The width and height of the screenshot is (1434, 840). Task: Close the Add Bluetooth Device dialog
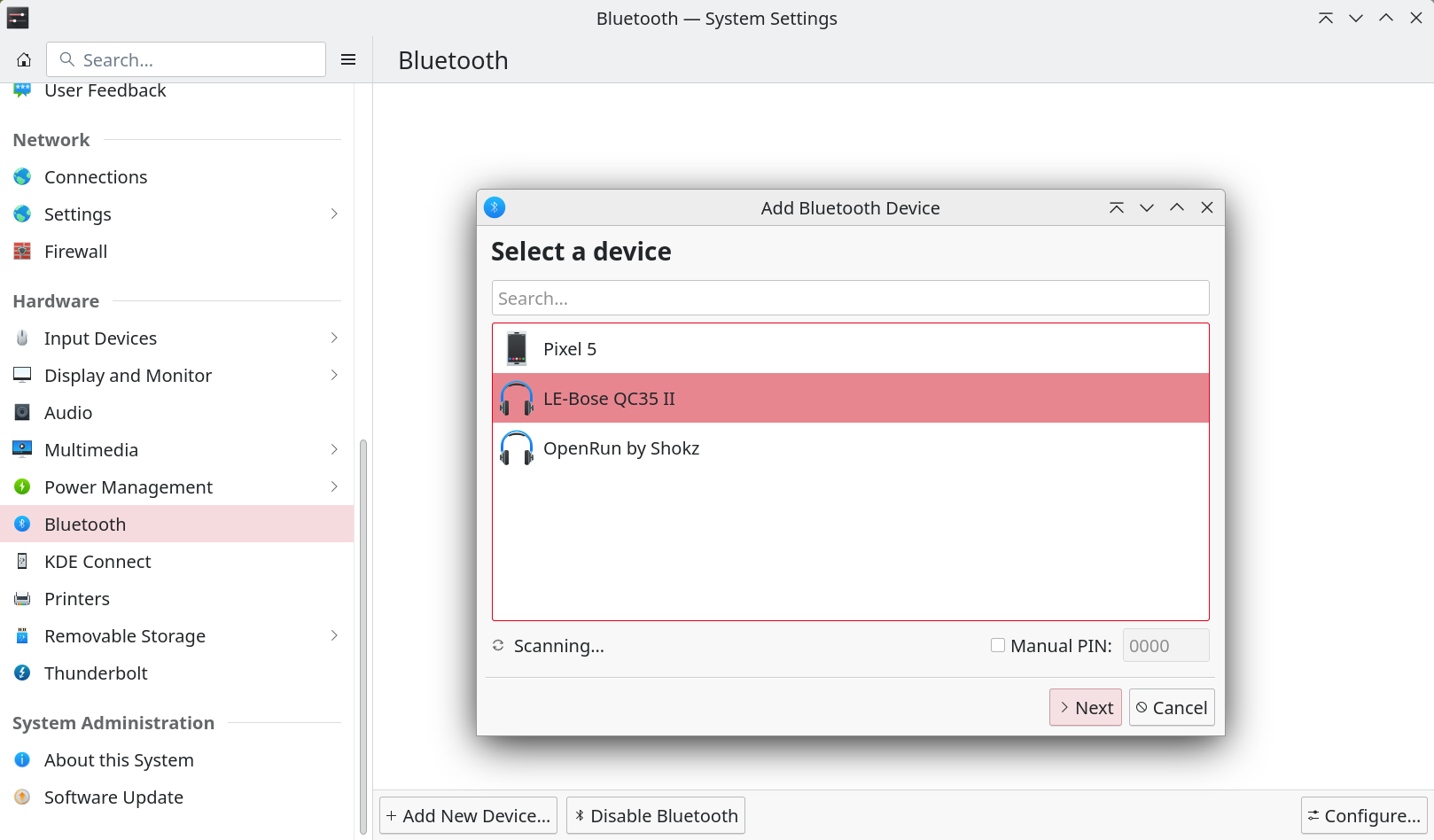click(1207, 207)
